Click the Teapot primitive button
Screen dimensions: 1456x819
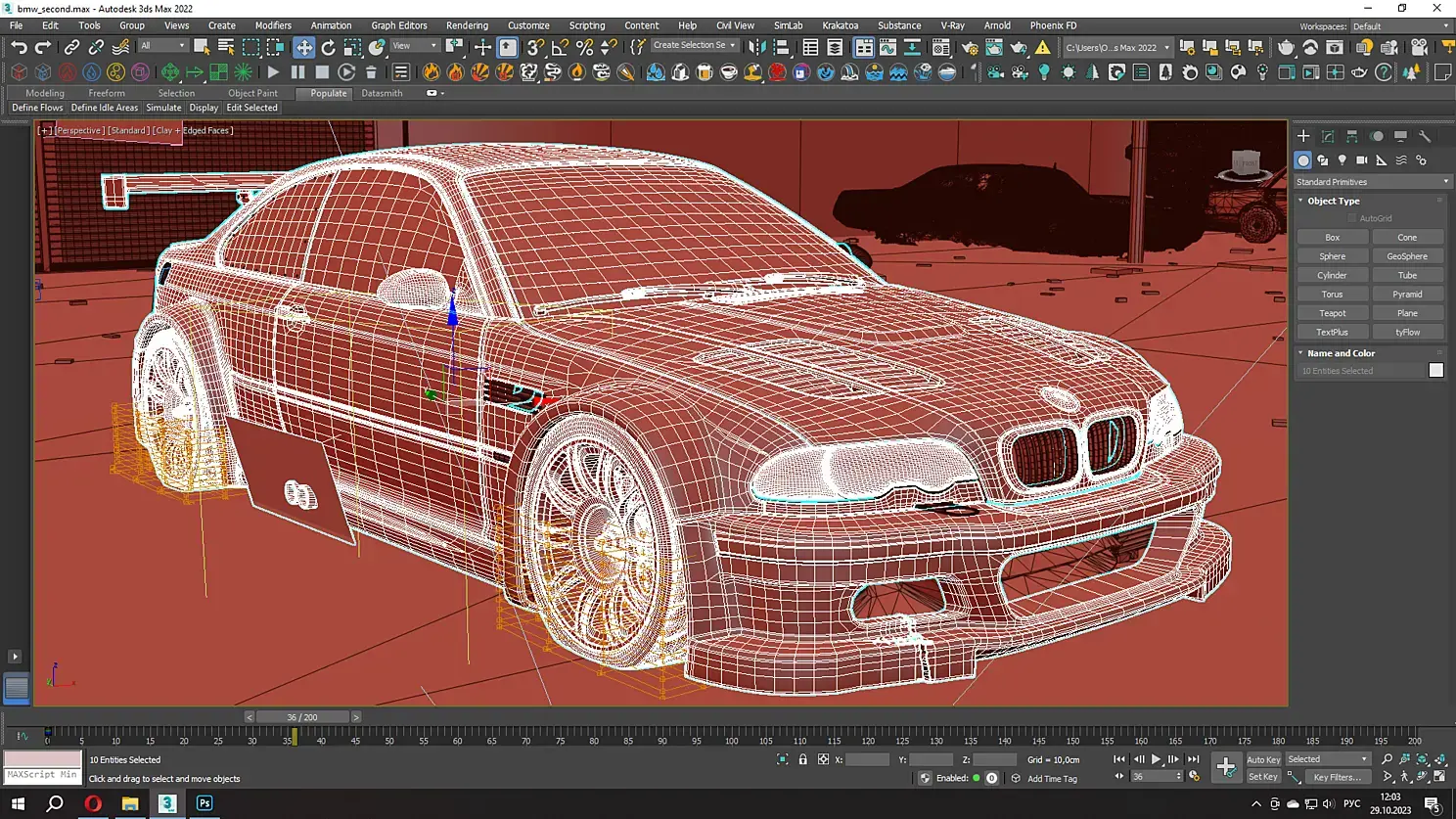(x=1332, y=313)
